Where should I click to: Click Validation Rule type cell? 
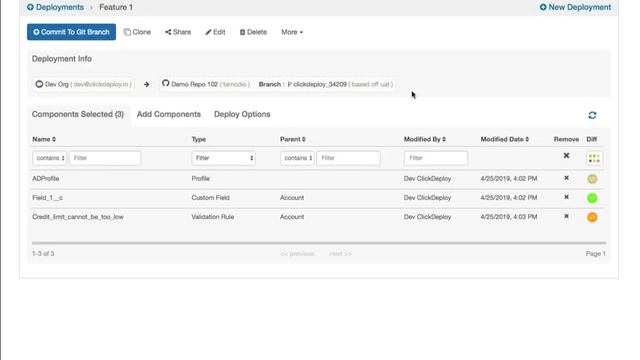point(213,217)
